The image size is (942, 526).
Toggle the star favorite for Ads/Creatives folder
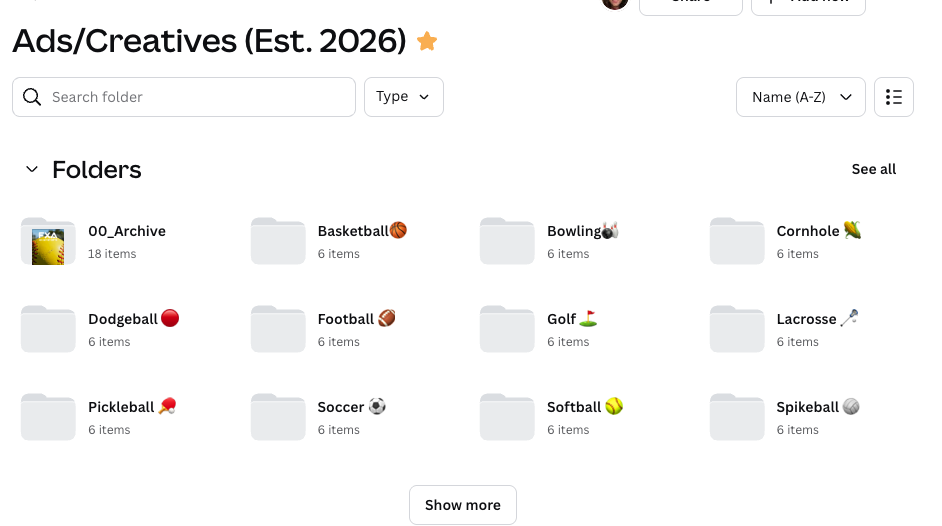[x=427, y=41]
